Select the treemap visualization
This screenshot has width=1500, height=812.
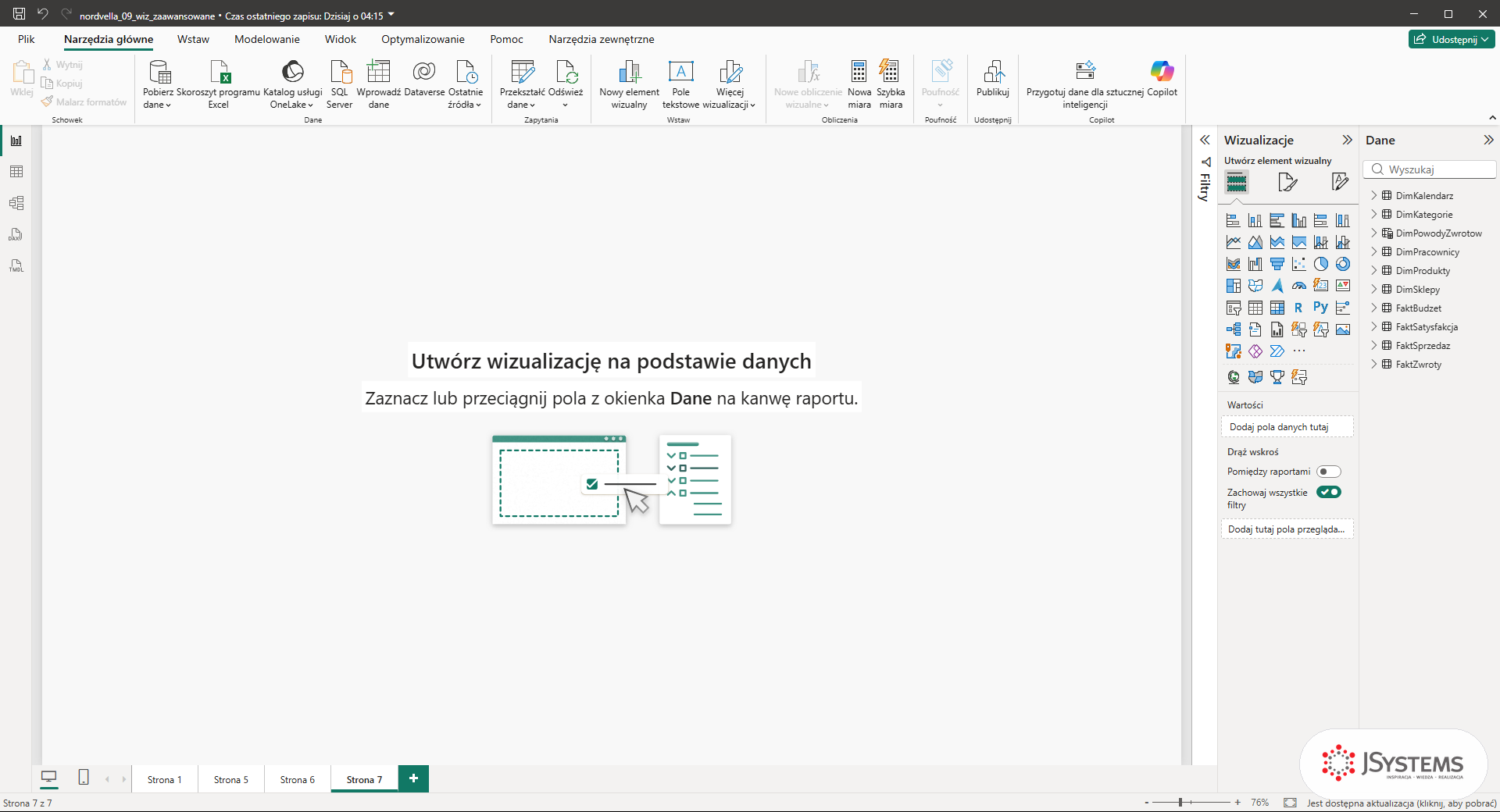click(1234, 286)
